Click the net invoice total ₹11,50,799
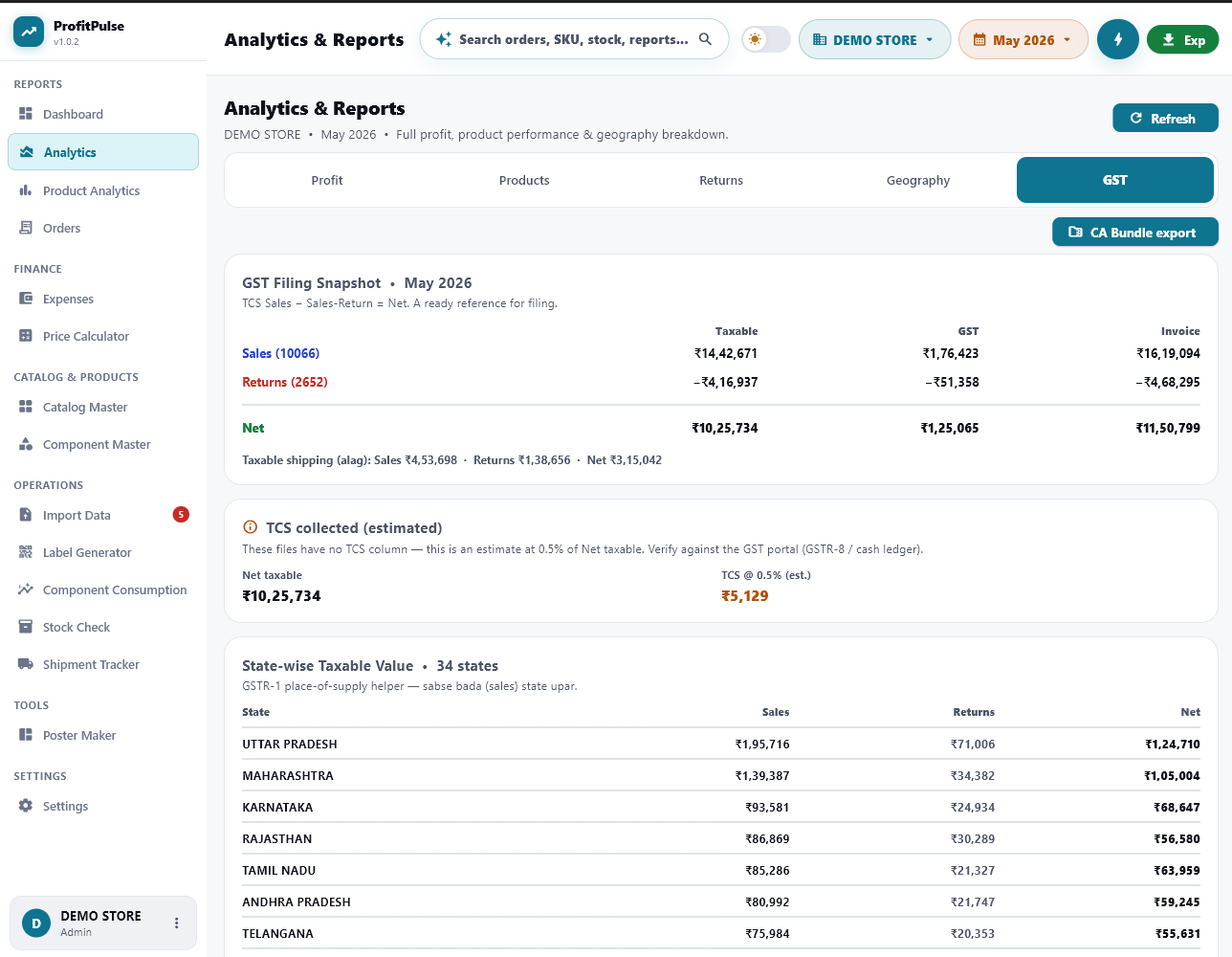1232x957 pixels. pyautogui.click(x=1168, y=428)
